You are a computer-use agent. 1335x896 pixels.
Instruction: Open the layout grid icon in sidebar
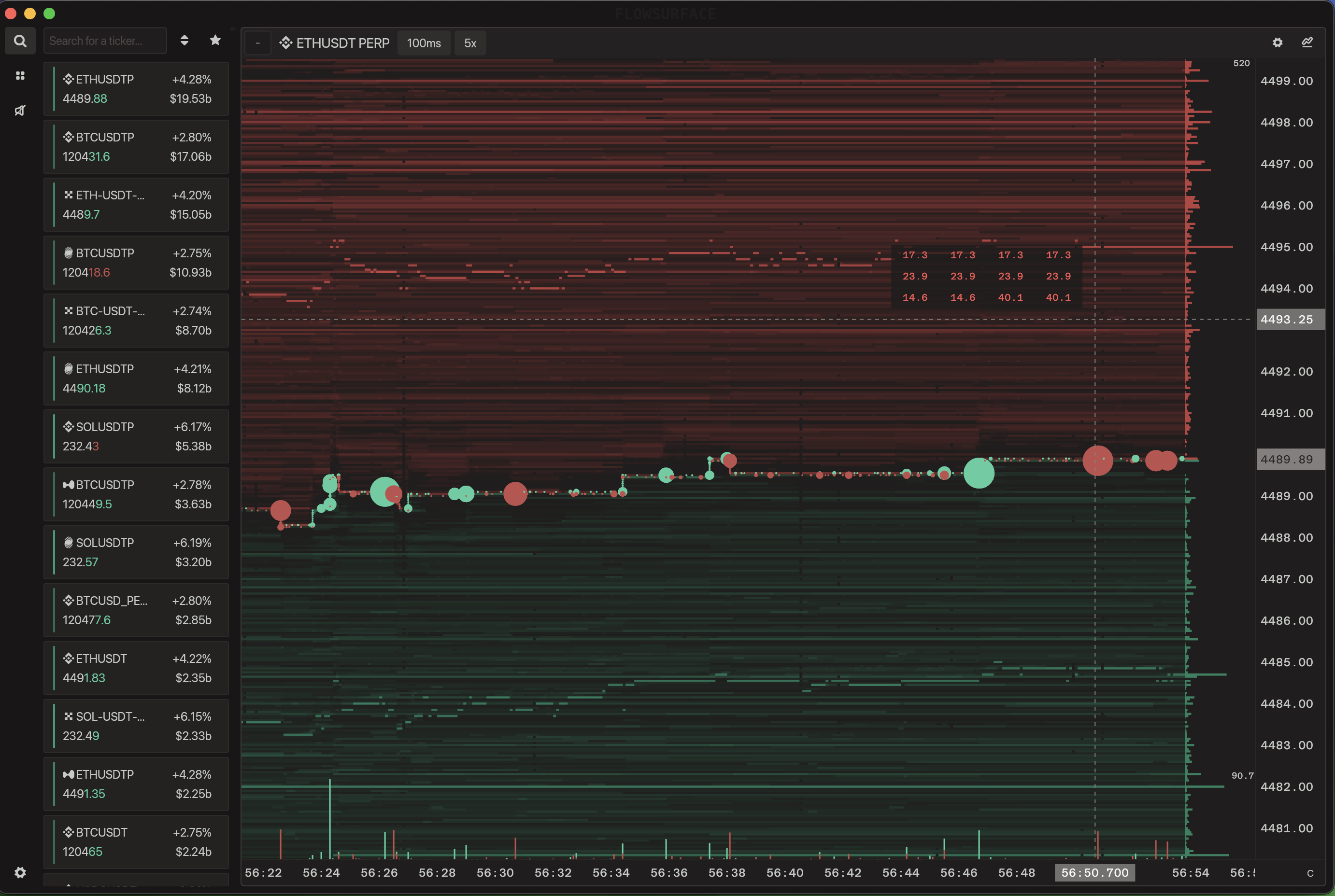[20, 75]
